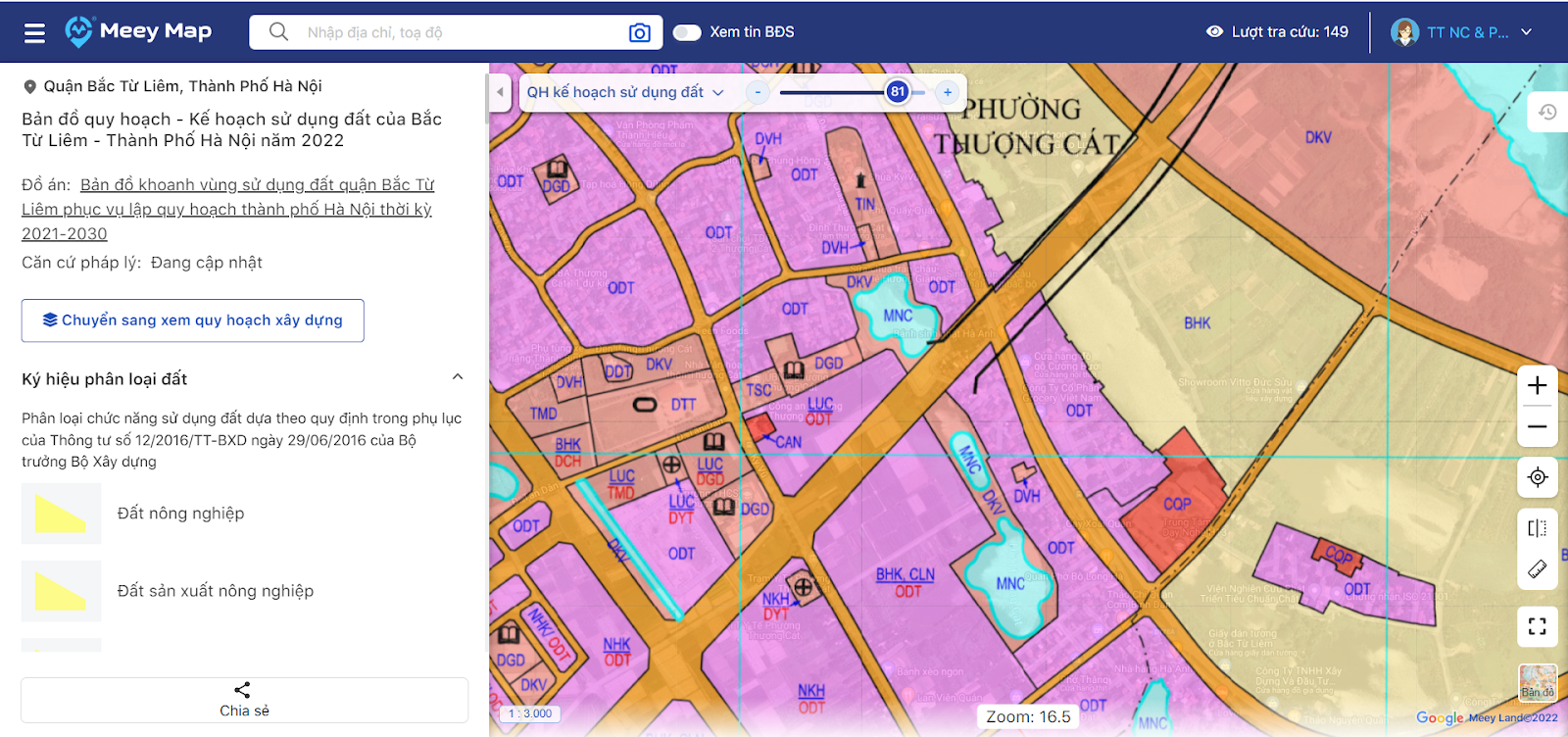Viewport: 1568px width, 737px height.
Task: Click the 1 : 3.000 scale indicator
Action: coord(530,713)
